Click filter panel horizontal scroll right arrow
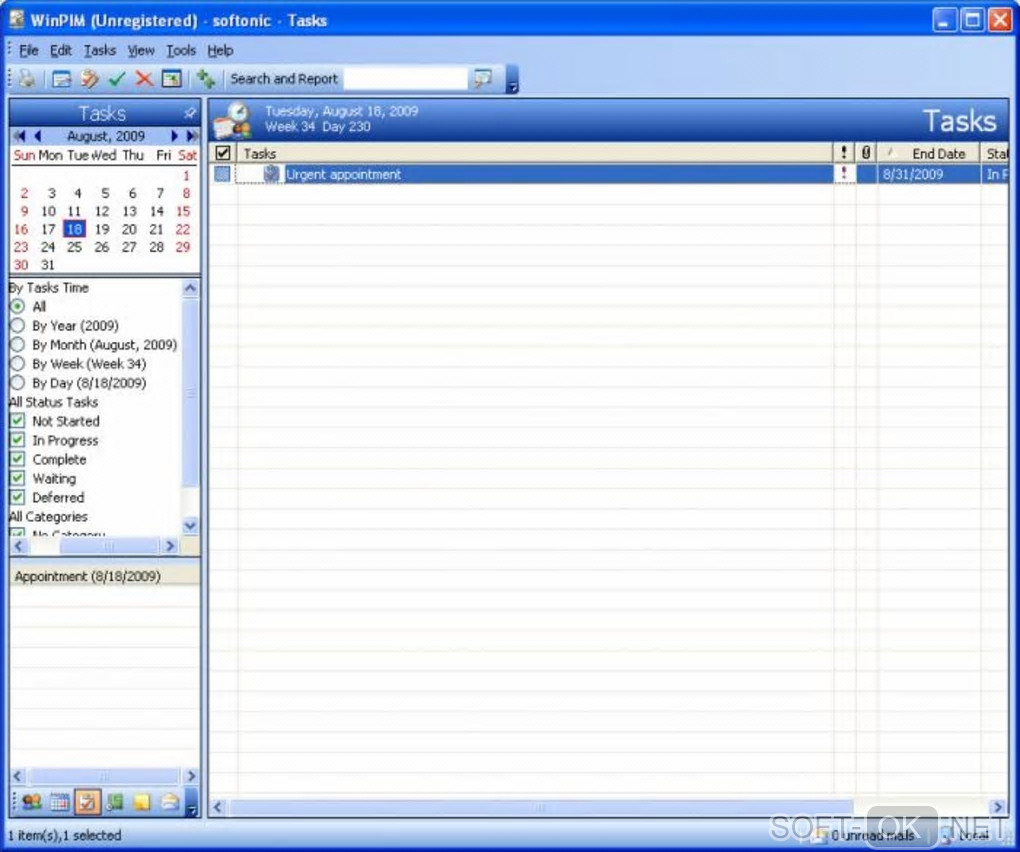 coord(170,546)
